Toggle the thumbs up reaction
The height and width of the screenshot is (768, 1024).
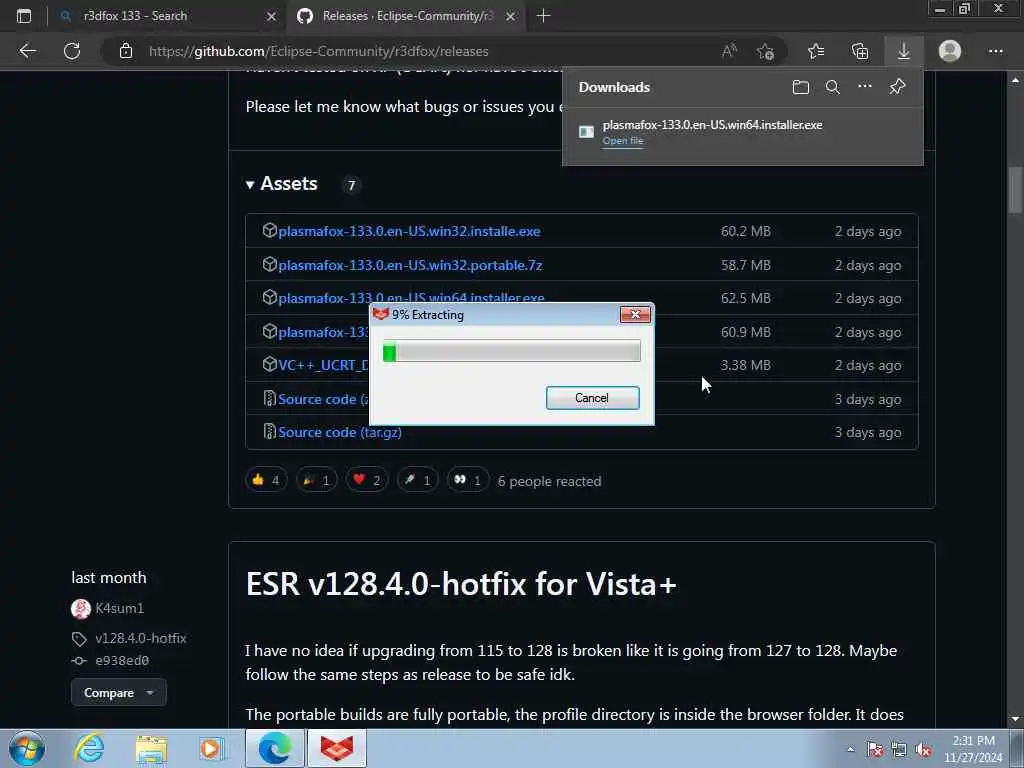click(266, 480)
